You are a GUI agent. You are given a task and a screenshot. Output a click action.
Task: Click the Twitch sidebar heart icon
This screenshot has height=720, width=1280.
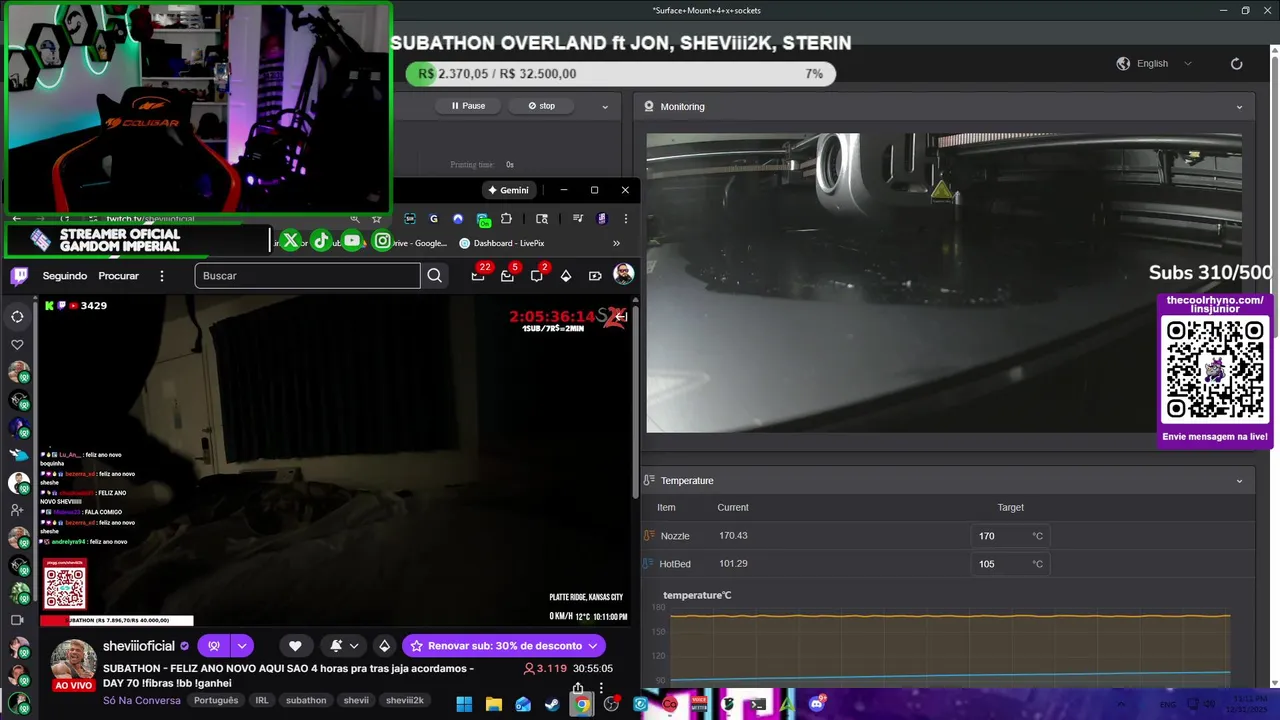click(17, 345)
